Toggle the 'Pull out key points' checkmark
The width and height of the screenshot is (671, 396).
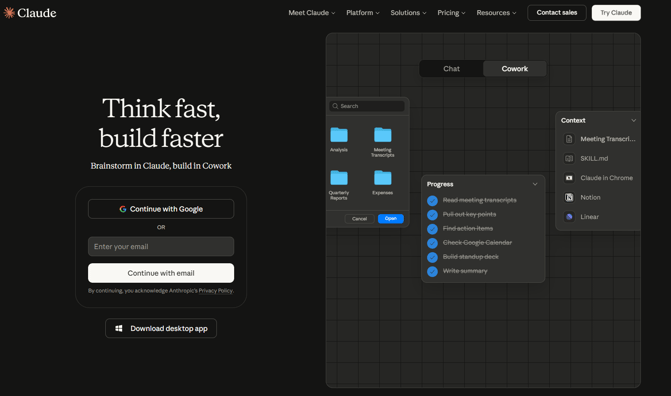(432, 214)
